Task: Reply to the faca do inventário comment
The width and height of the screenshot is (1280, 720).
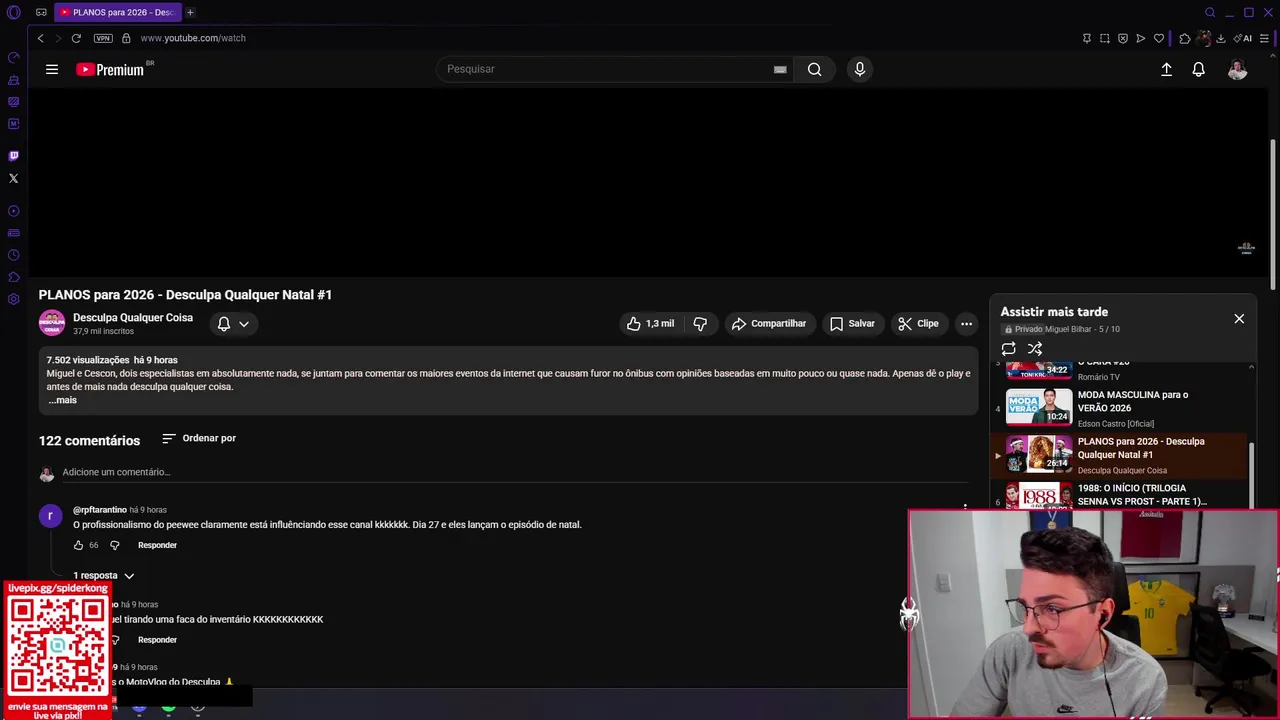Action: click(x=157, y=640)
